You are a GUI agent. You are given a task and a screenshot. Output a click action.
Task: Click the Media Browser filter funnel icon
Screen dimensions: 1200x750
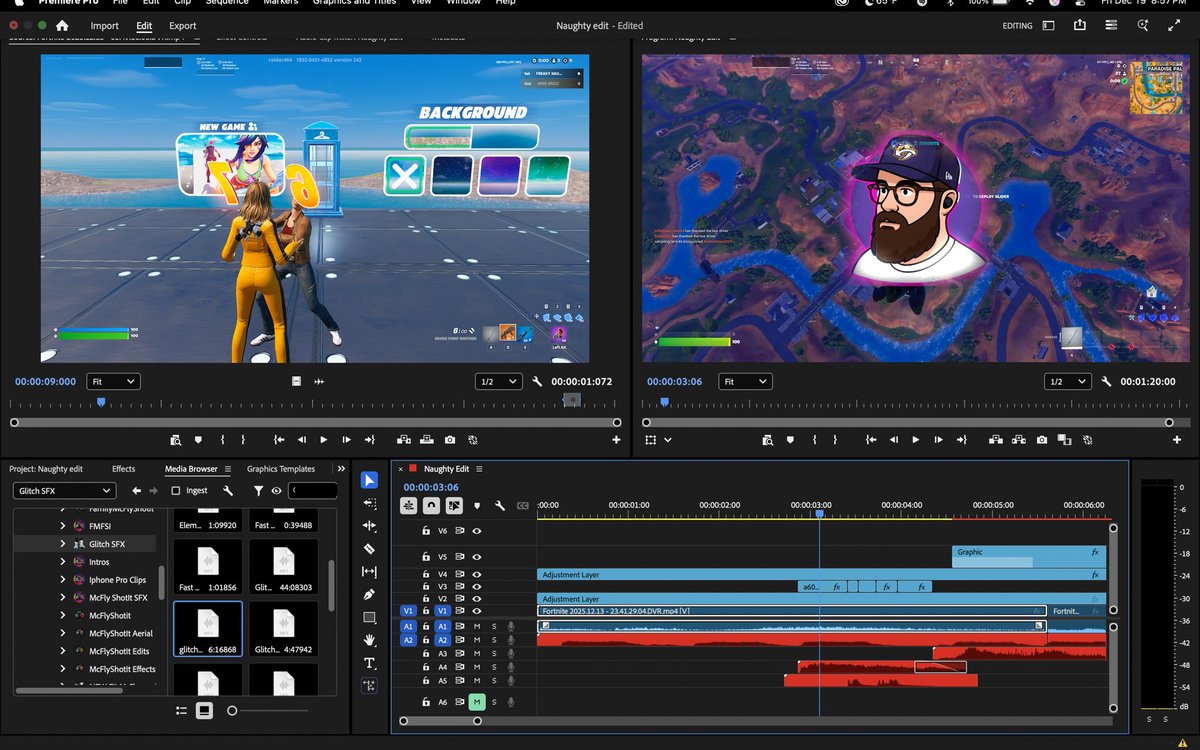[x=258, y=491]
